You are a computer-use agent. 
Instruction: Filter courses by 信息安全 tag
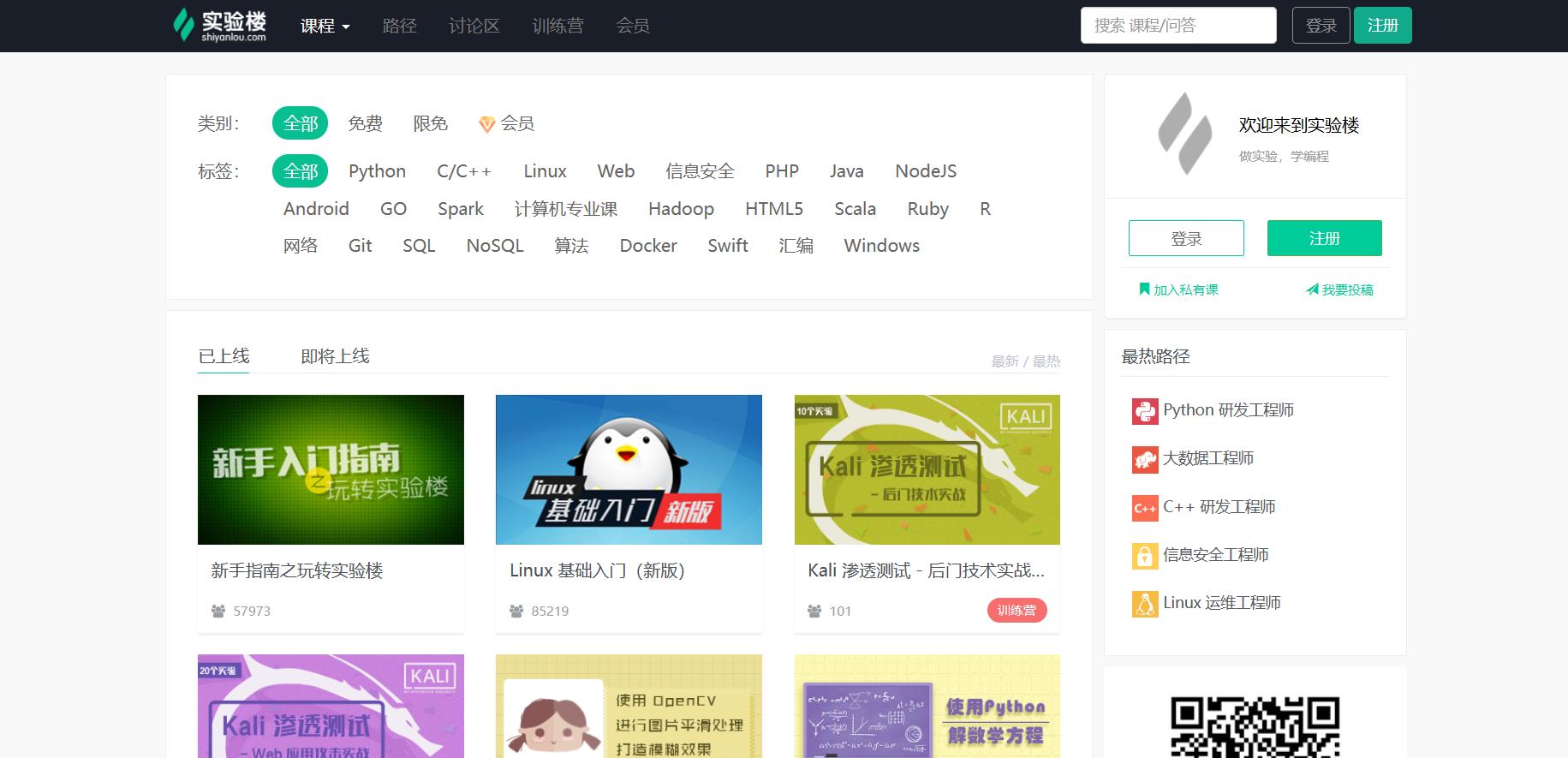[700, 171]
